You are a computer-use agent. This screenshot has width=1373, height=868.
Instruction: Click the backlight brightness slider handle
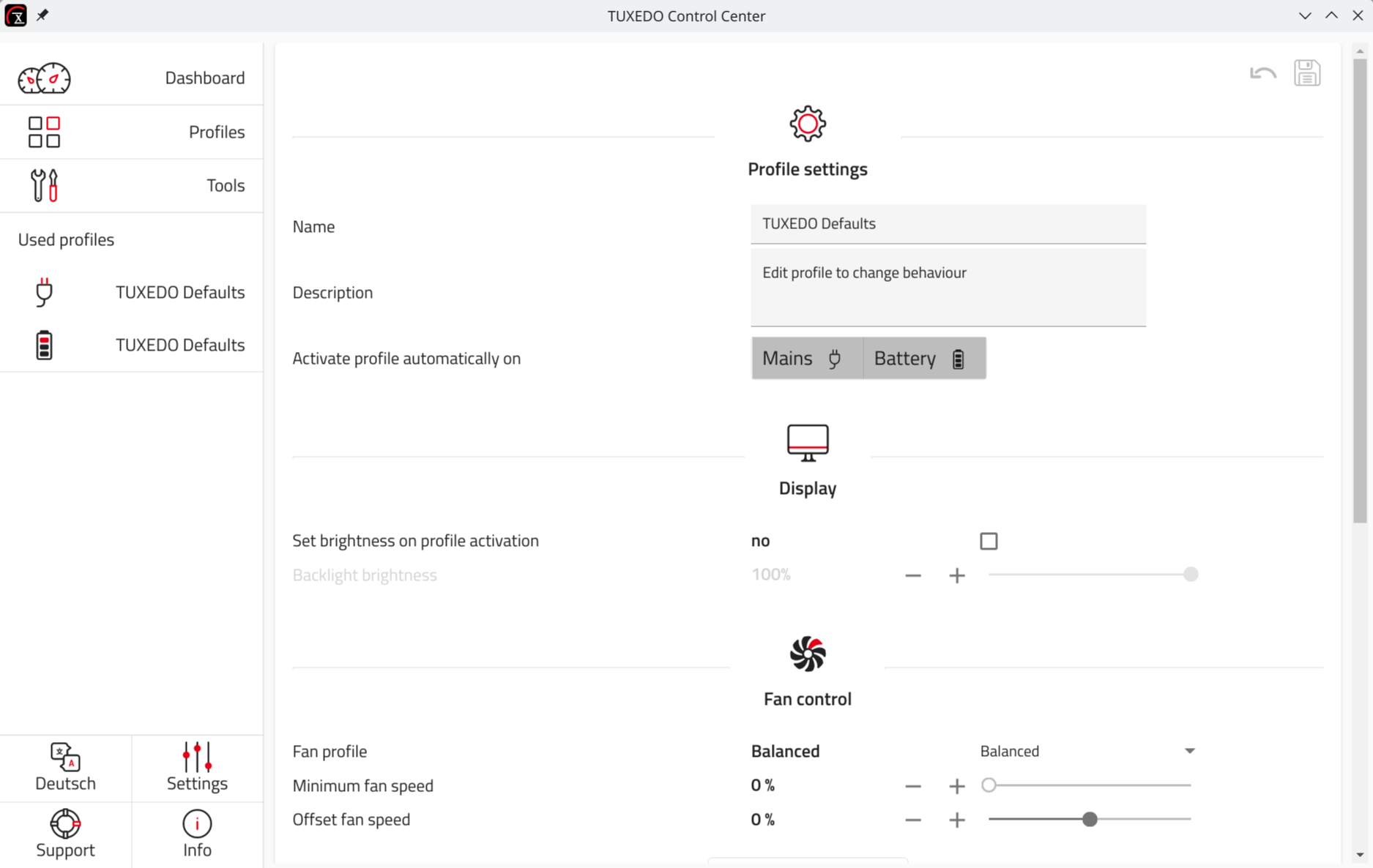pyautogui.click(x=1191, y=575)
